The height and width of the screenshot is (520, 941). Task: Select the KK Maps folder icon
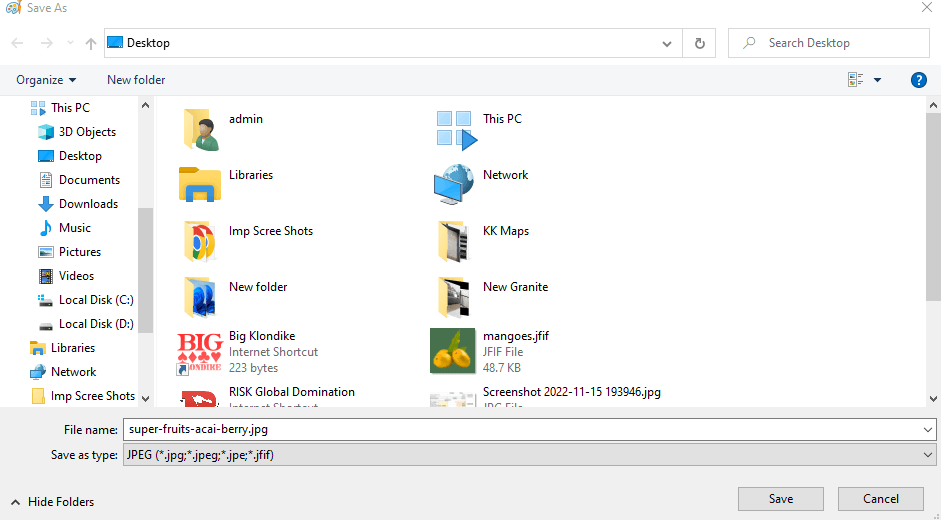point(454,241)
